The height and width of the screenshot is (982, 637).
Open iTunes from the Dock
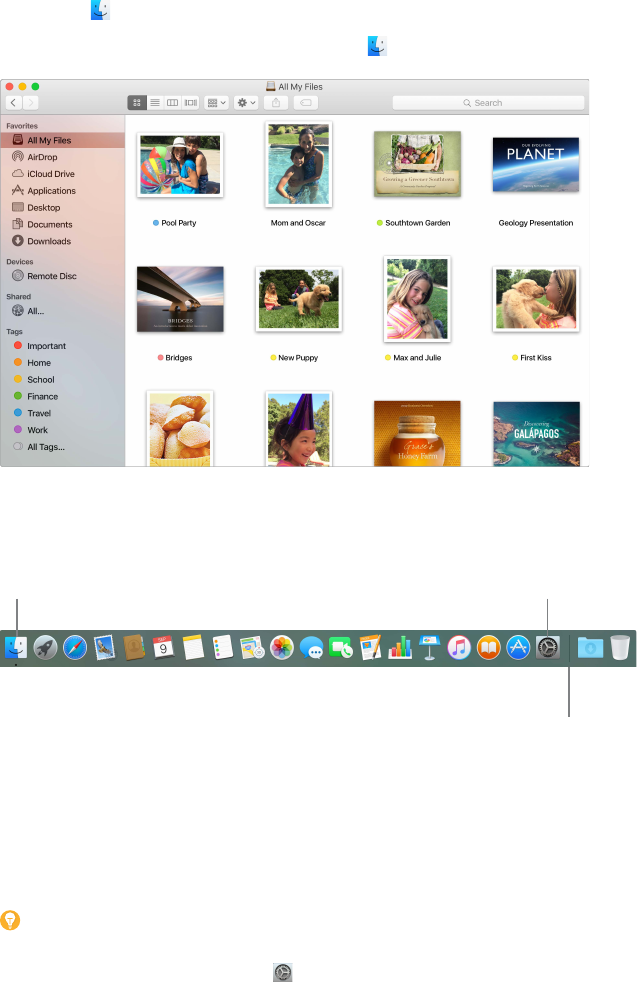[459, 648]
